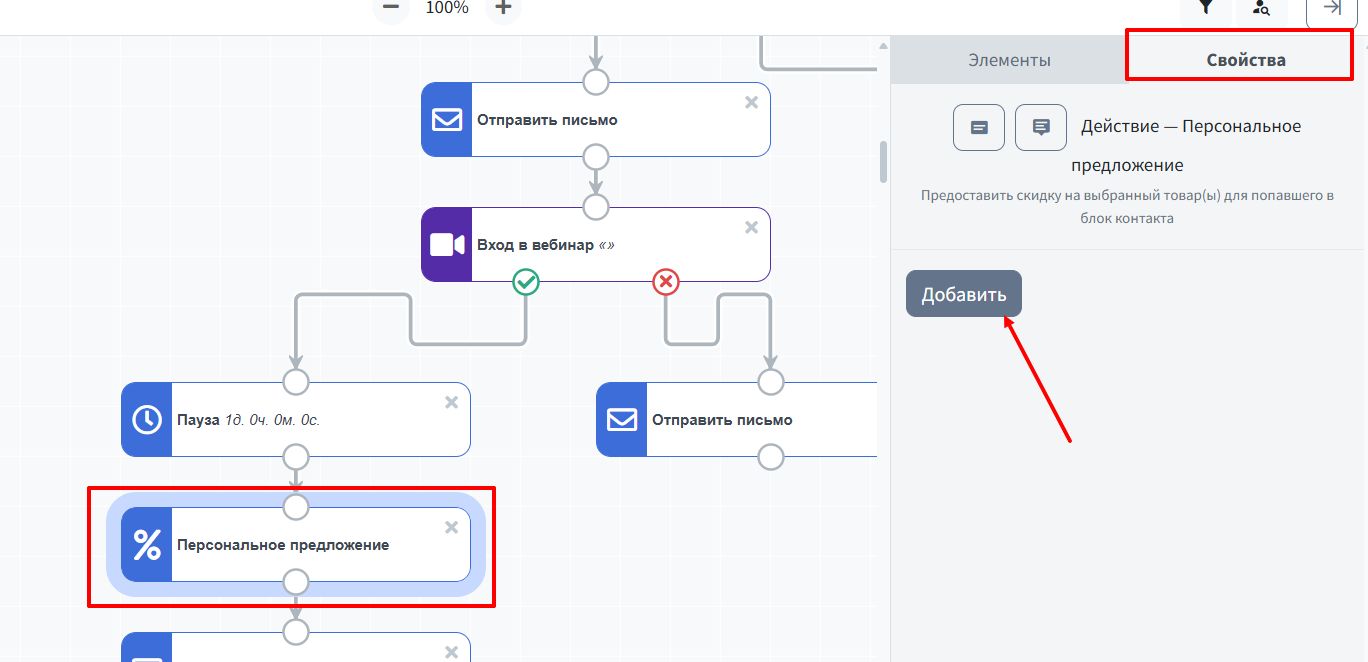The width and height of the screenshot is (1368, 662).
Task: Select envelope icon of upper Отправить письмо block
Action: point(446,120)
